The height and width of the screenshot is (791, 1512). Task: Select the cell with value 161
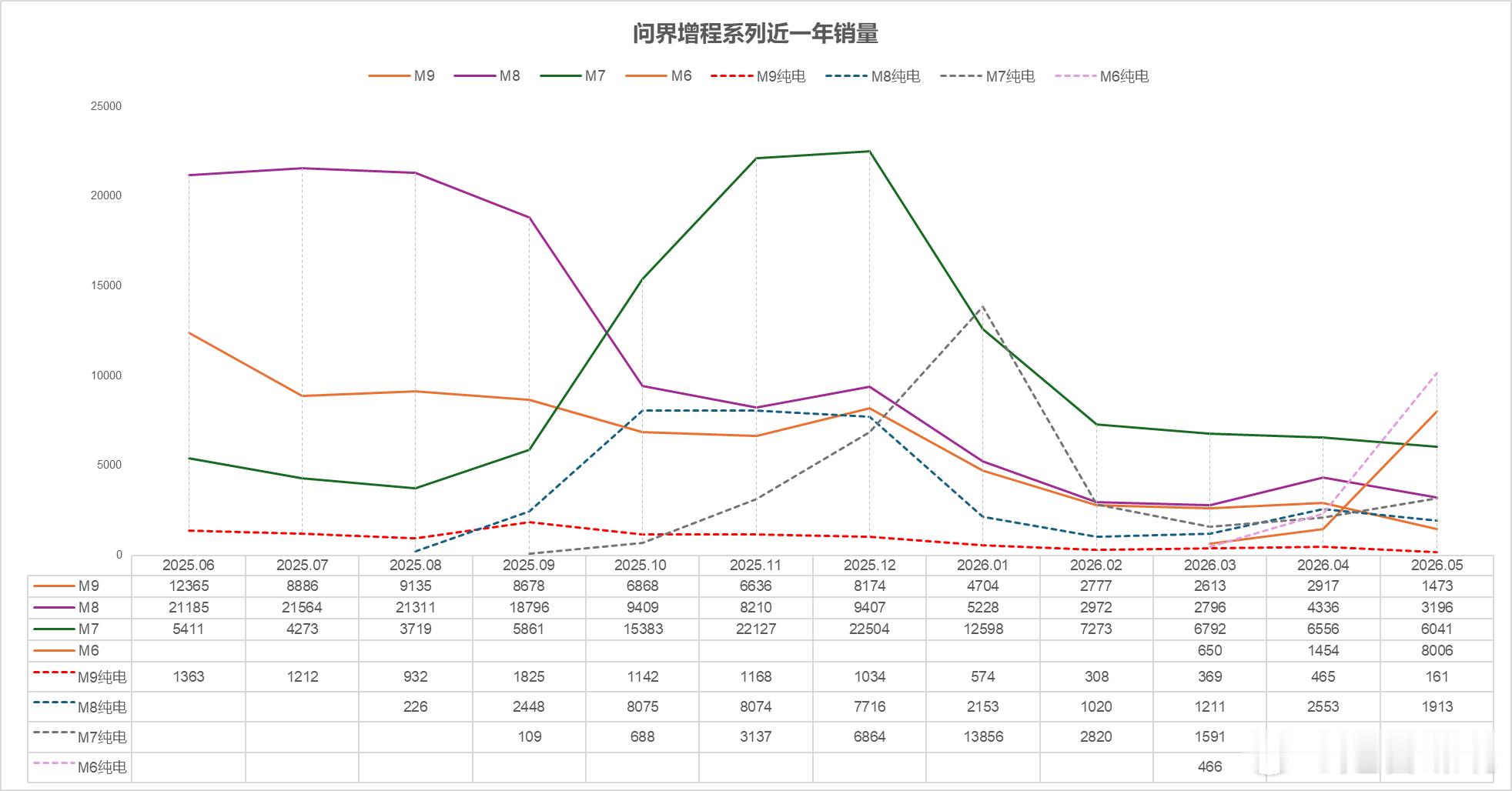tap(1437, 676)
